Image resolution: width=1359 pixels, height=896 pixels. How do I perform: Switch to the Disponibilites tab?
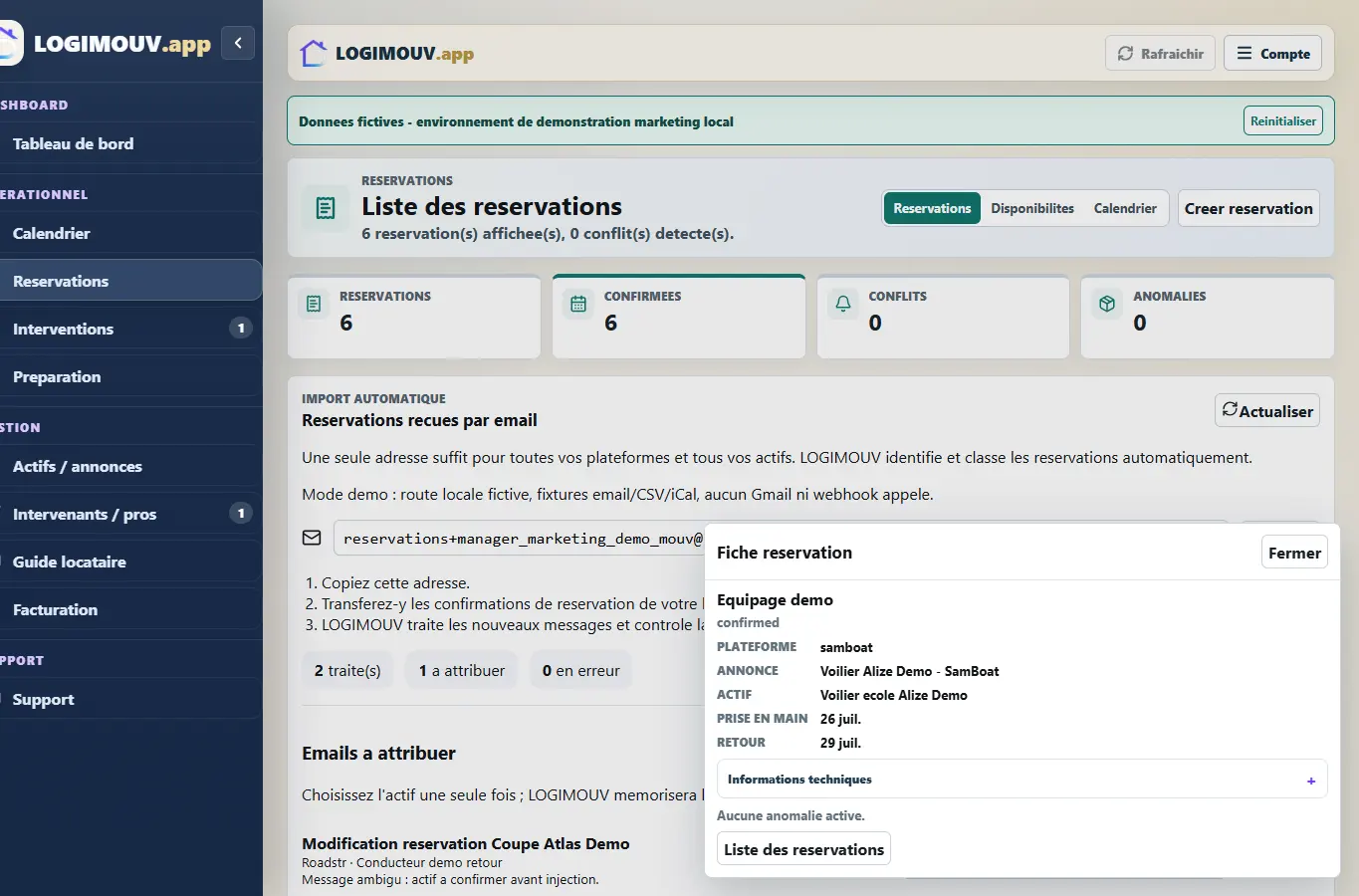[x=1032, y=208]
